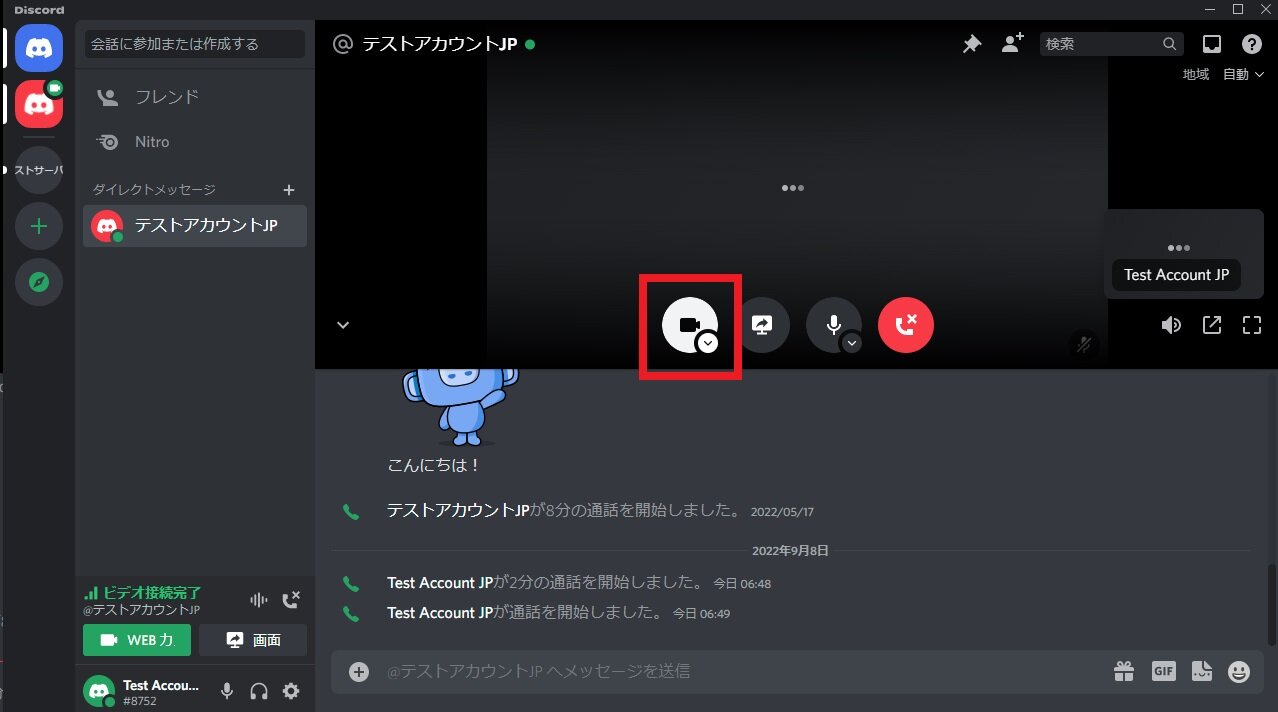Viewport: 1278px width, 712px height.
Task: Click the WEBカ camera button
Action: (x=137, y=640)
